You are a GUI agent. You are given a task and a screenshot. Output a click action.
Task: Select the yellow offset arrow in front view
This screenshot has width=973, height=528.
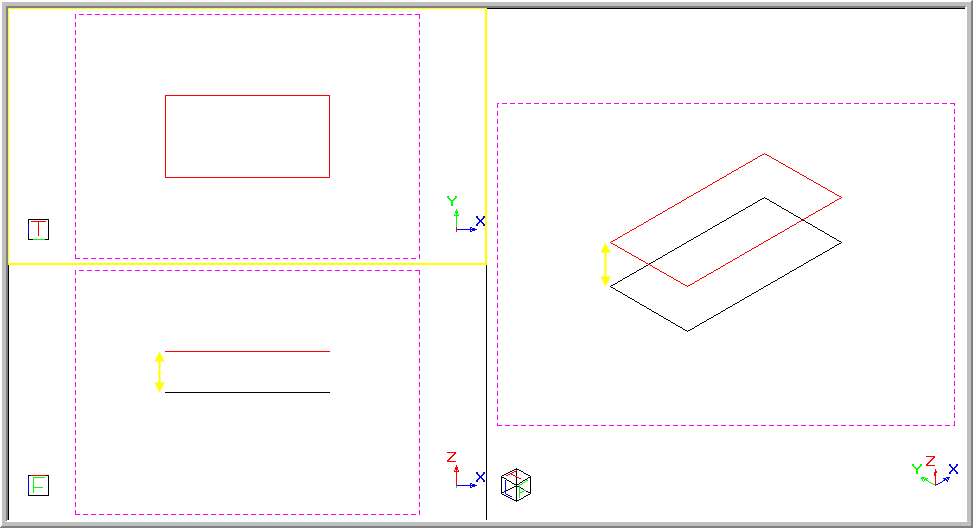pos(159,372)
